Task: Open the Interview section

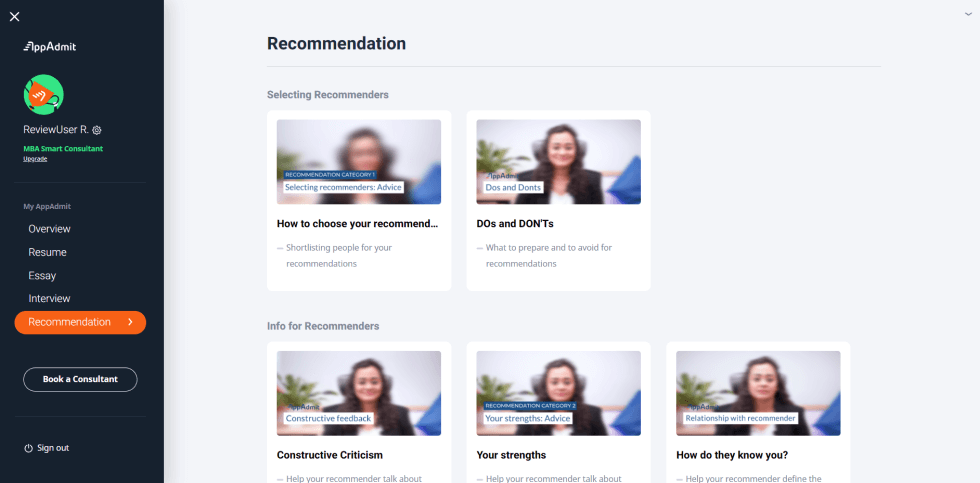Action: 49,299
